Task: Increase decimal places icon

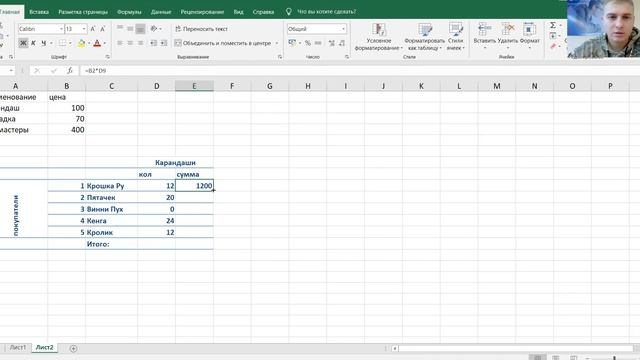Action: click(331, 43)
